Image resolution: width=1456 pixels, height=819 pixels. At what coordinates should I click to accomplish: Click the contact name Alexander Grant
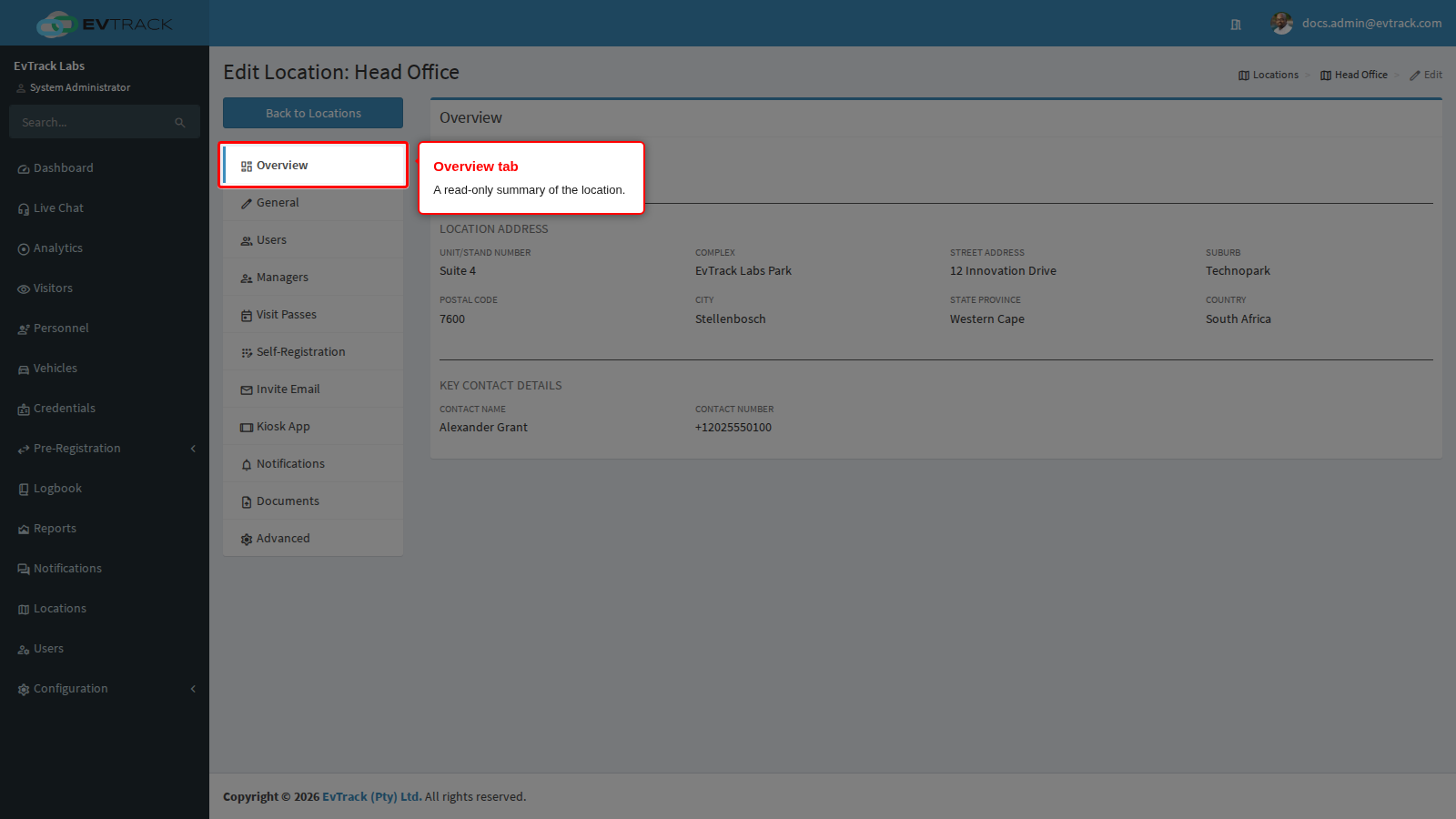pos(483,428)
